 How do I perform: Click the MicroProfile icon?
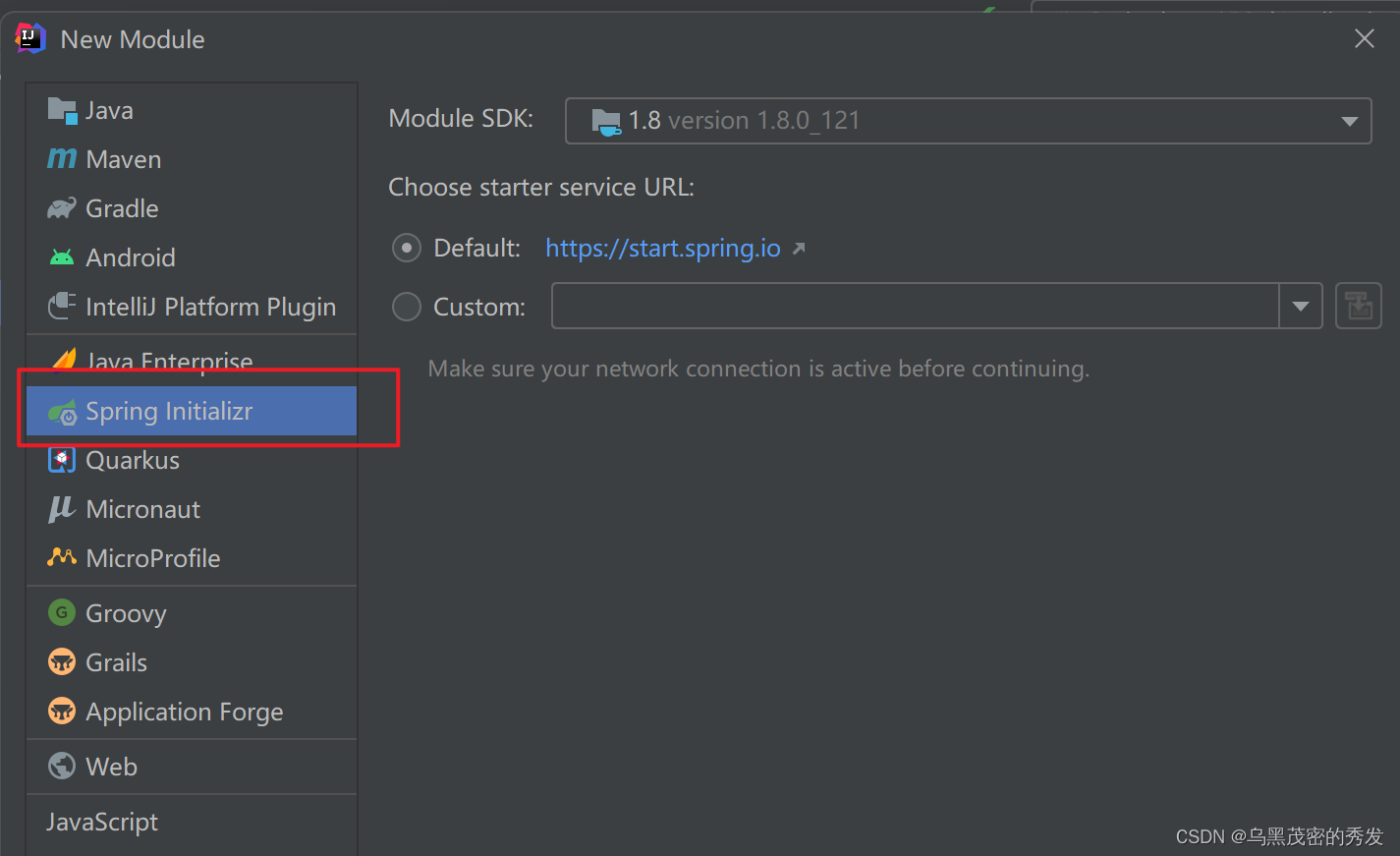[62, 557]
